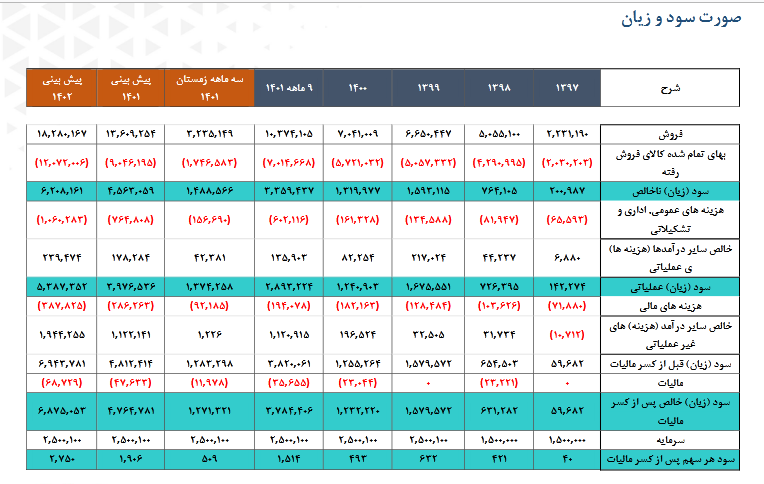Select the شرح column header
The height and width of the screenshot is (484, 764).
click(x=670, y=88)
